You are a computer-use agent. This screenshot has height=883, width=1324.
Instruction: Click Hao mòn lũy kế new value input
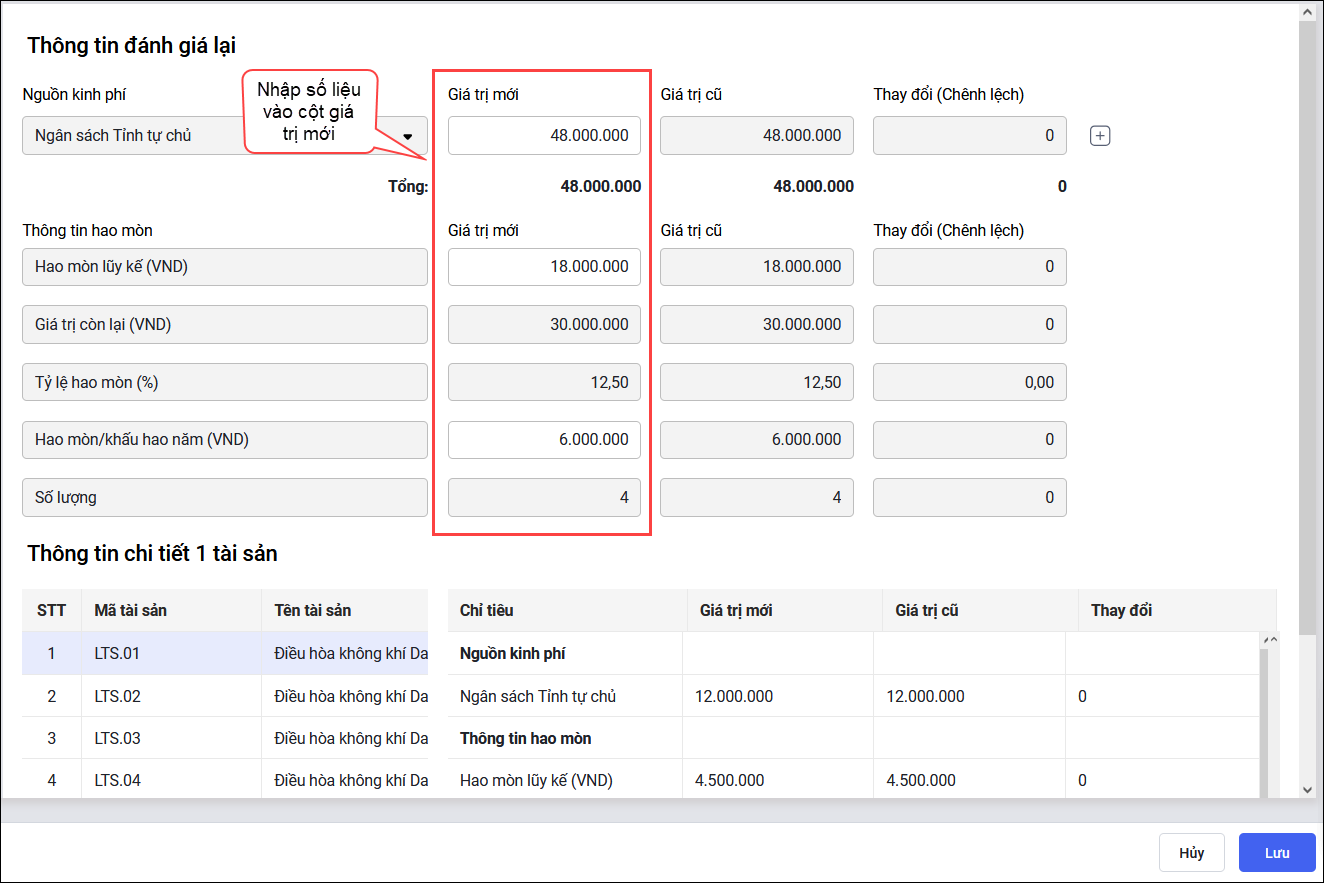pyautogui.click(x=544, y=267)
